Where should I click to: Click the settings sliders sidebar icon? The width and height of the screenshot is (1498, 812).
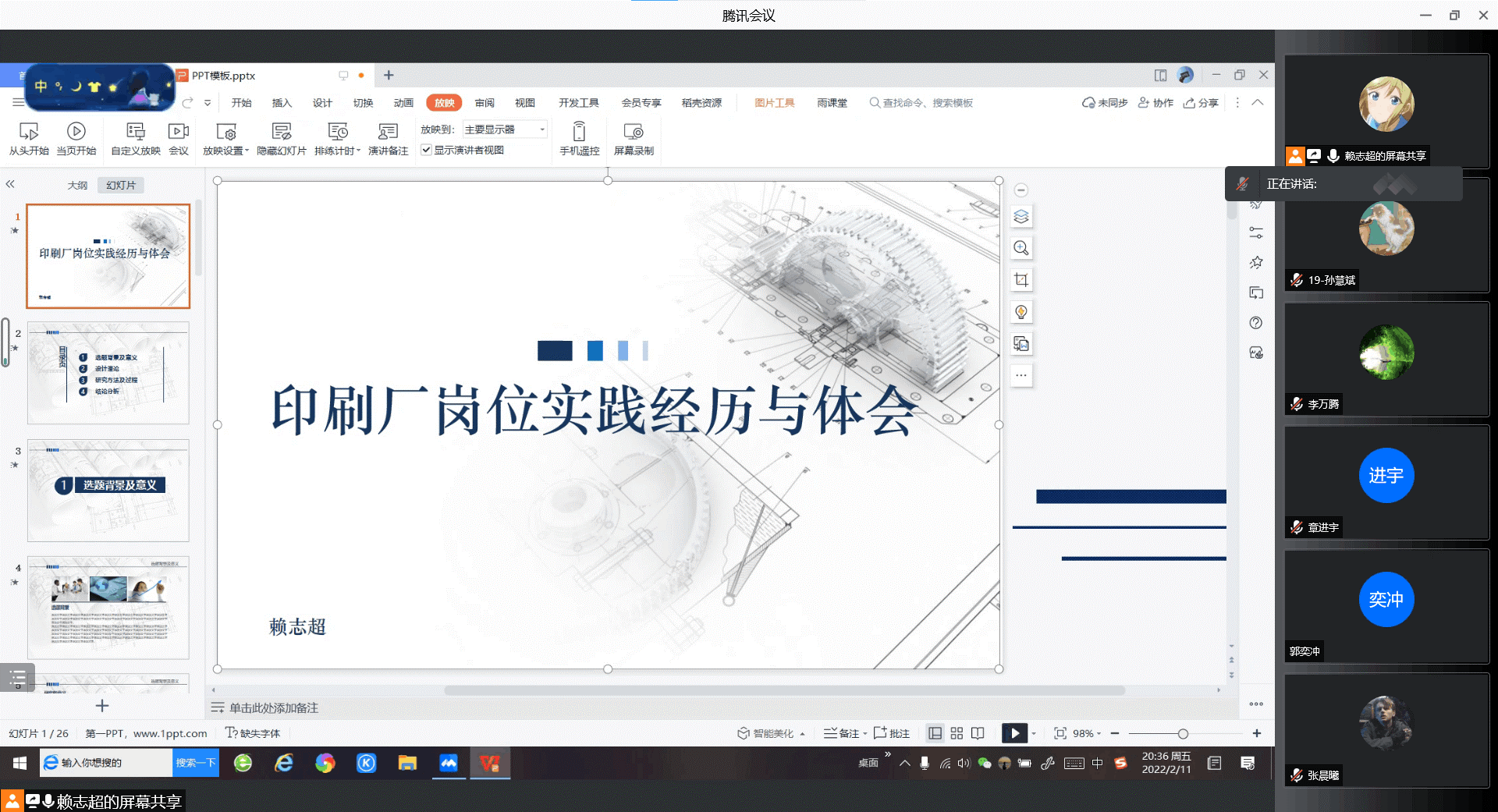pos(1256,233)
